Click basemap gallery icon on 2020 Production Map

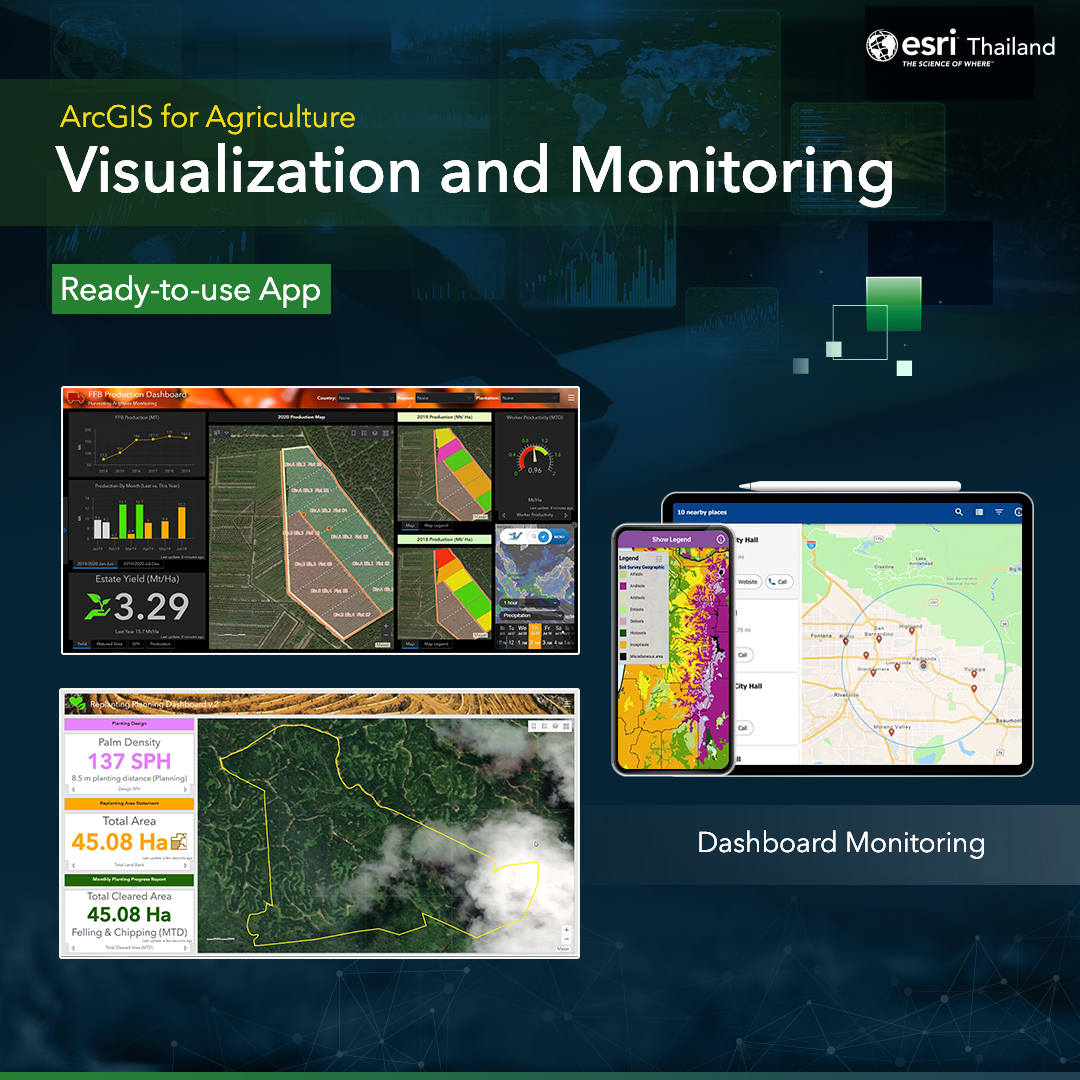[x=386, y=433]
